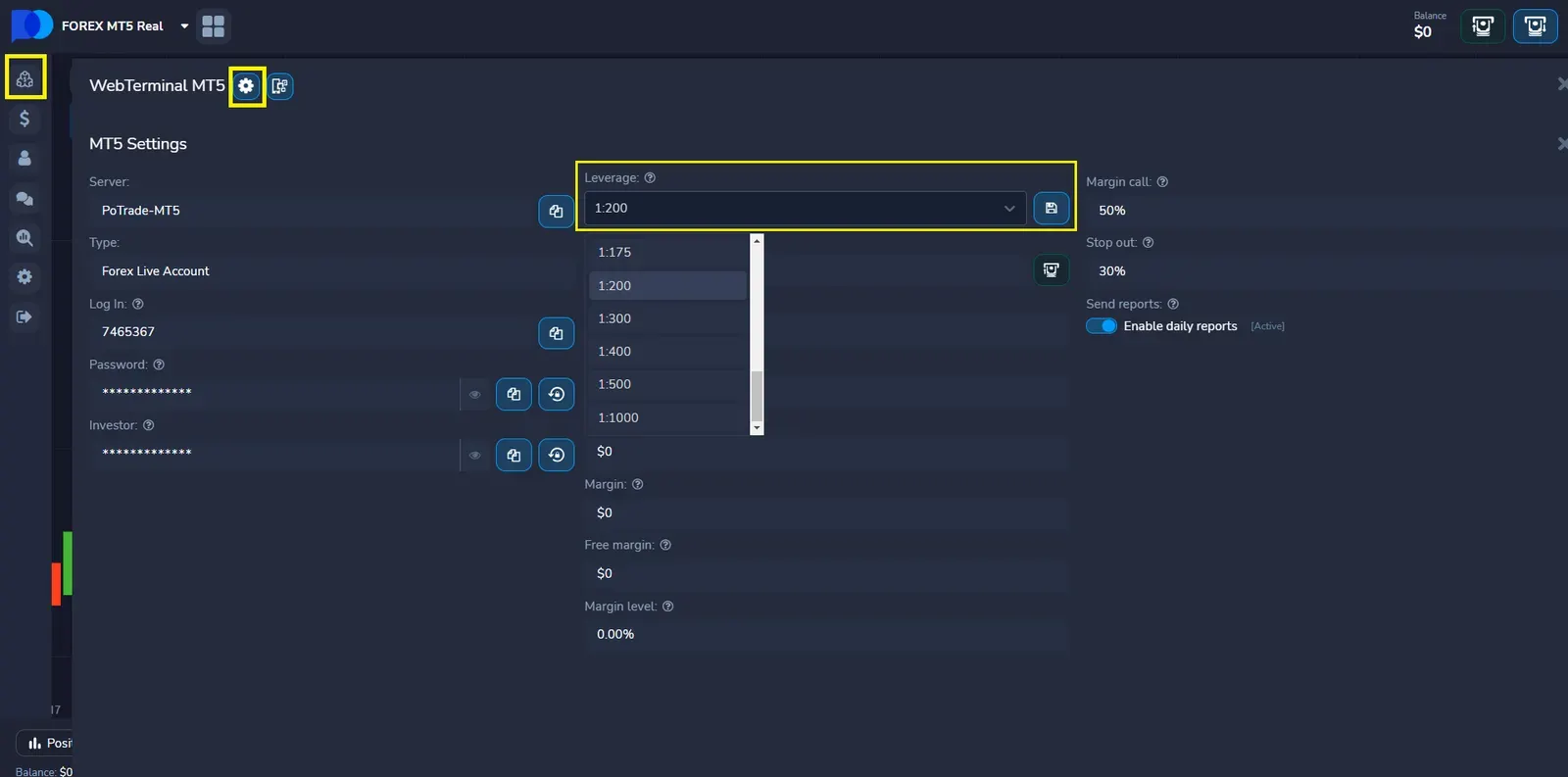1568x777 pixels.
Task: Open the Finance dollar sidebar icon
Action: (24, 119)
